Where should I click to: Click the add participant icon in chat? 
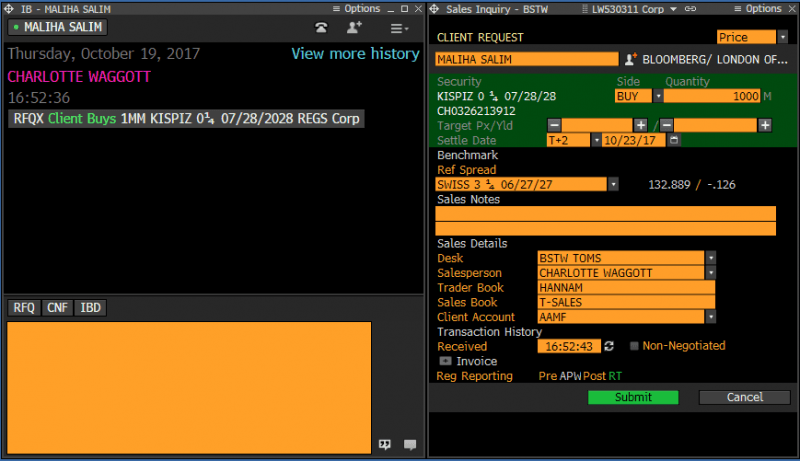point(354,28)
